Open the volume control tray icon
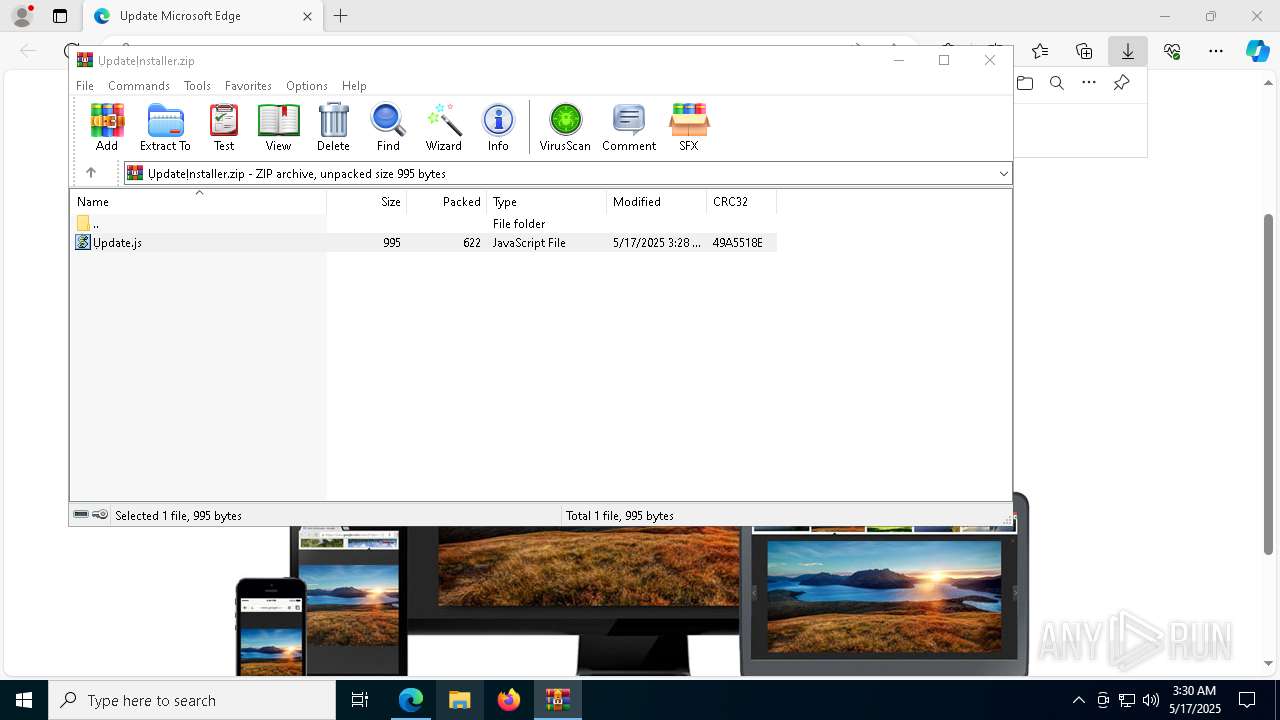The image size is (1280, 720). coord(1150,700)
